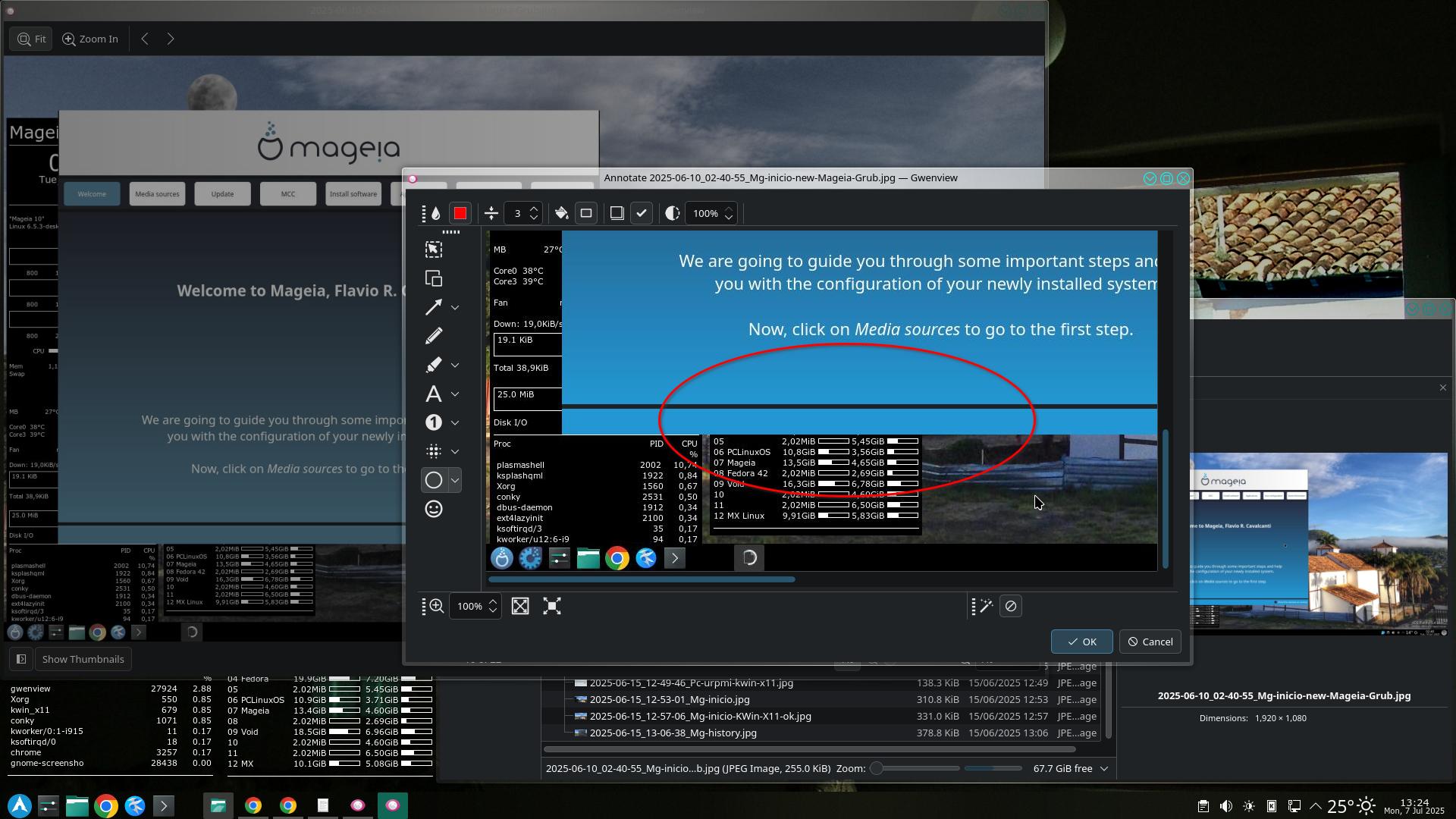Switch to the active Gwenview taskbar entry
This screenshot has width=1456, height=819.
point(392,805)
